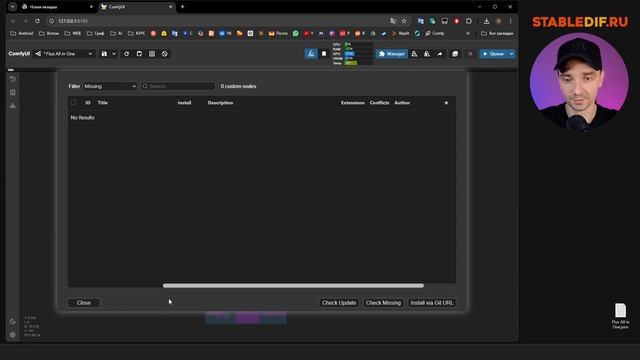The width and height of the screenshot is (640, 360).
Task: Click the refresh icon in ComfyUI toolbar
Action: click(127, 54)
